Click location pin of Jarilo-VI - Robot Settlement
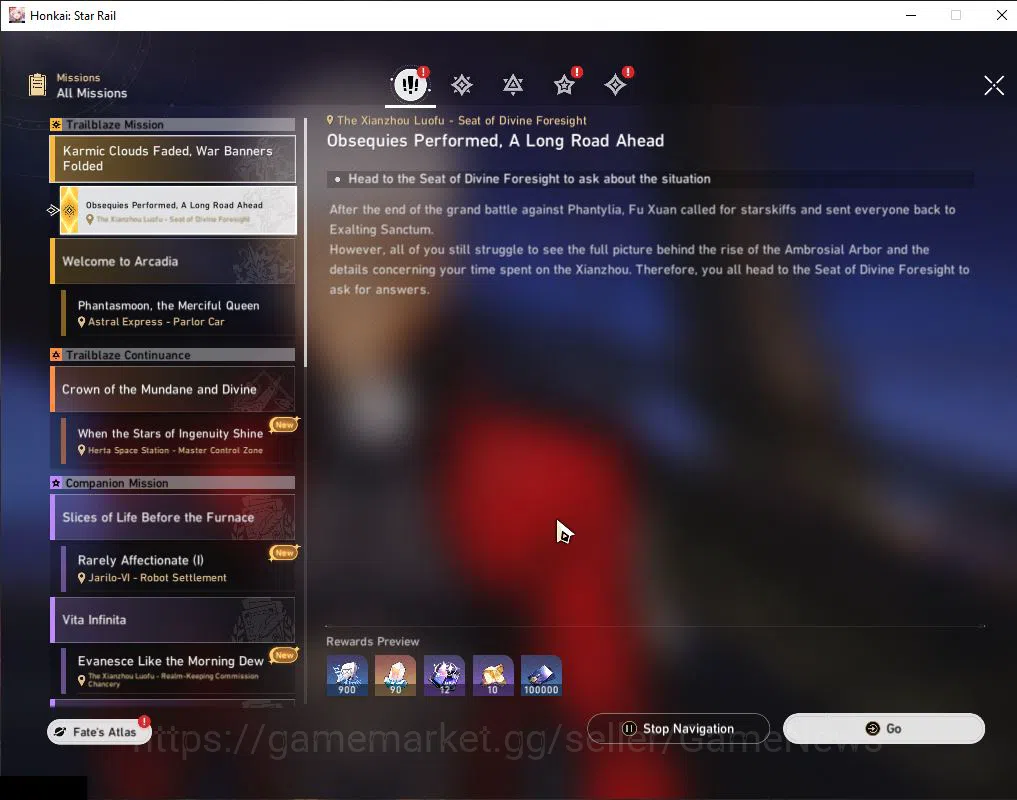1017x800 pixels. click(82, 578)
